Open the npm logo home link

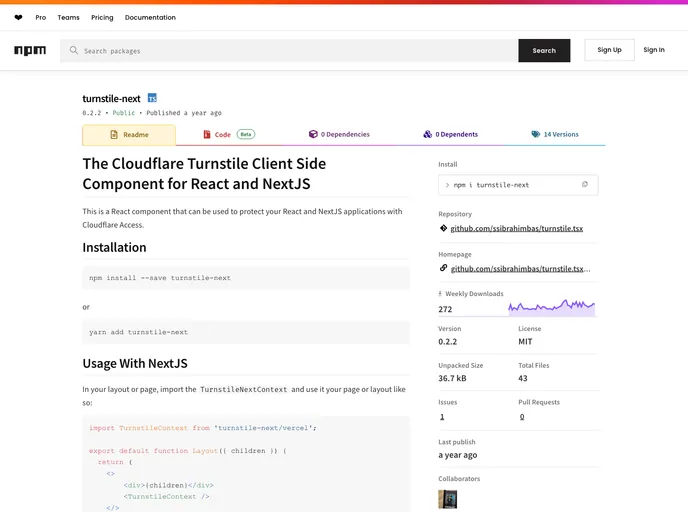click(30, 50)
